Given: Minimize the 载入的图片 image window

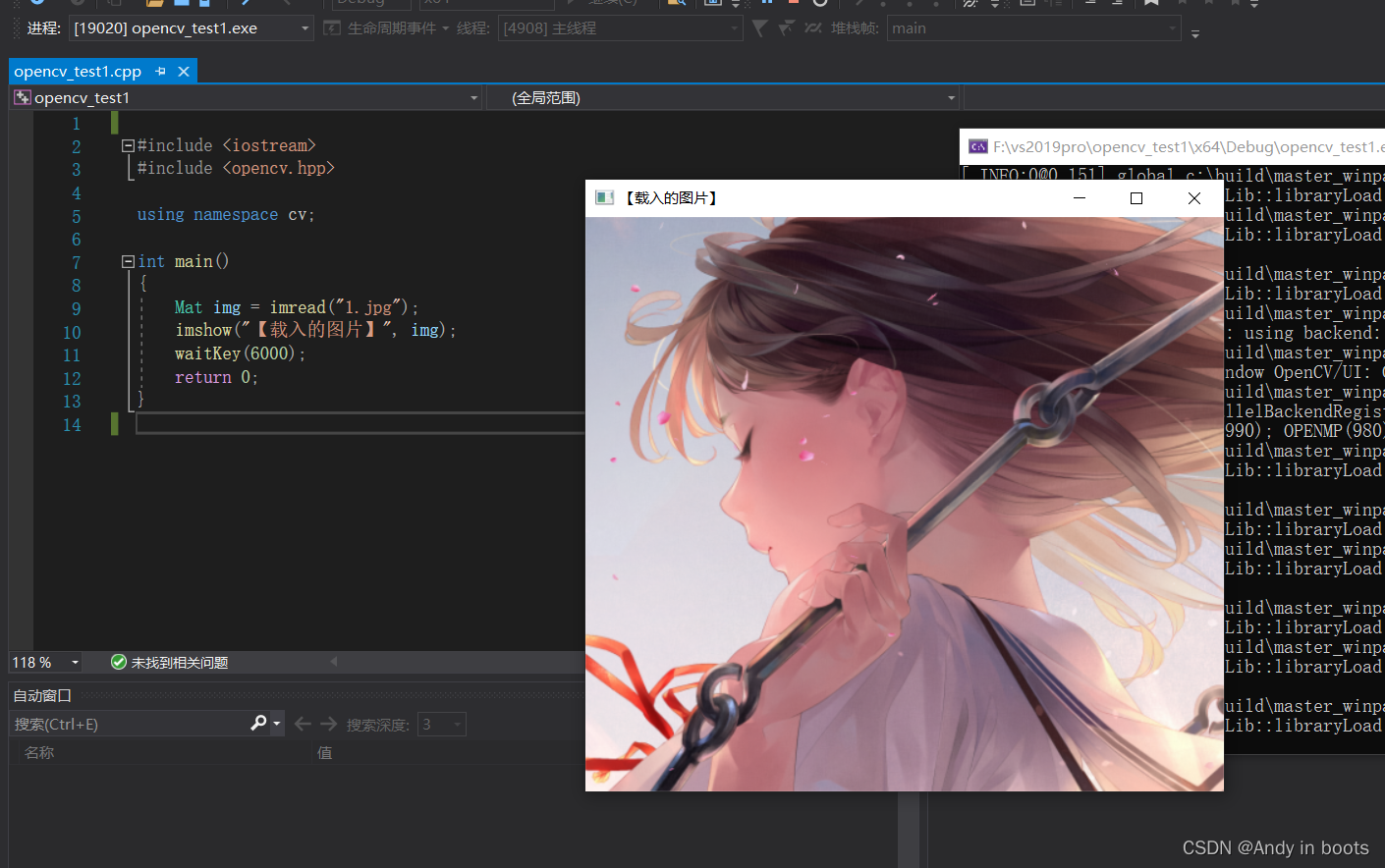Looking at the screenshot, I should click(1080, 198).
